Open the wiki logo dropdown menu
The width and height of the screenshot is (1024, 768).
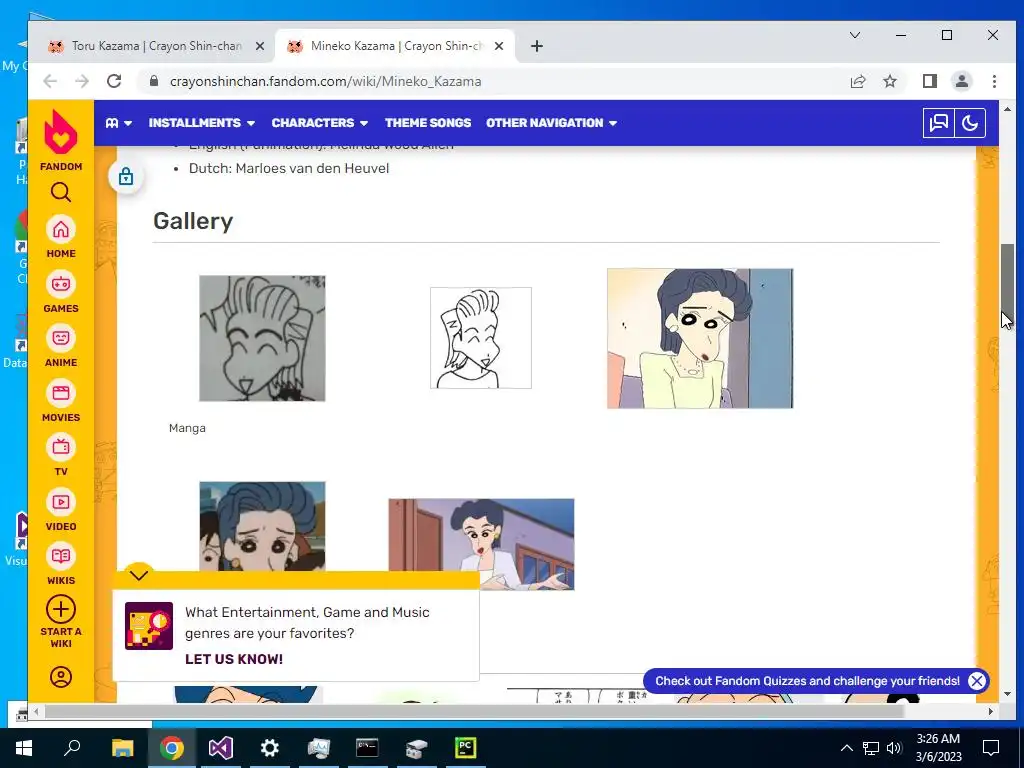119,123
